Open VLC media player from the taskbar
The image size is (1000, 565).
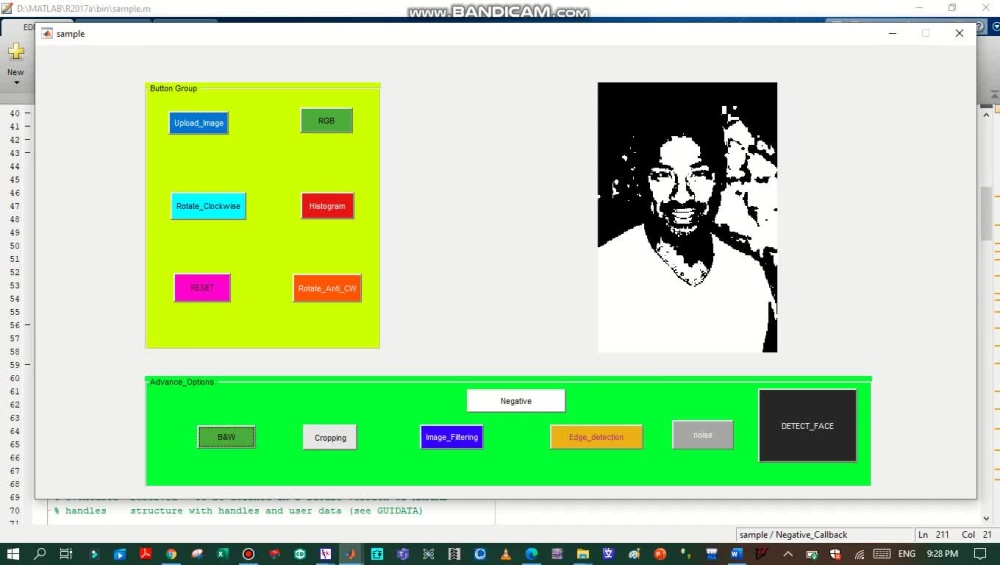tap(506, 554)
